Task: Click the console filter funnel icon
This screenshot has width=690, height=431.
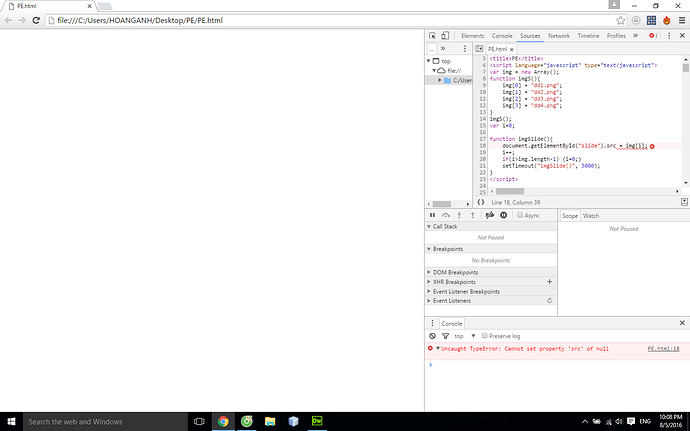Action: (x=444, y=336)
